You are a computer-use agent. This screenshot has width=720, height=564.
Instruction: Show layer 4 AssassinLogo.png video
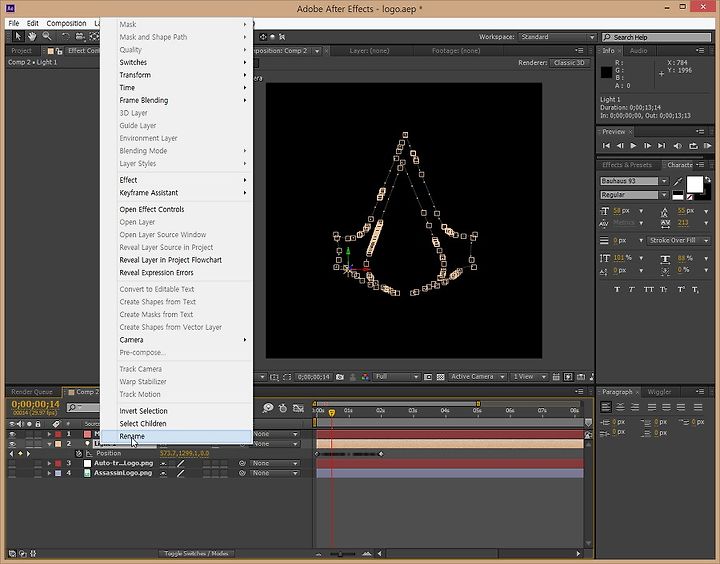click(12, 473)
